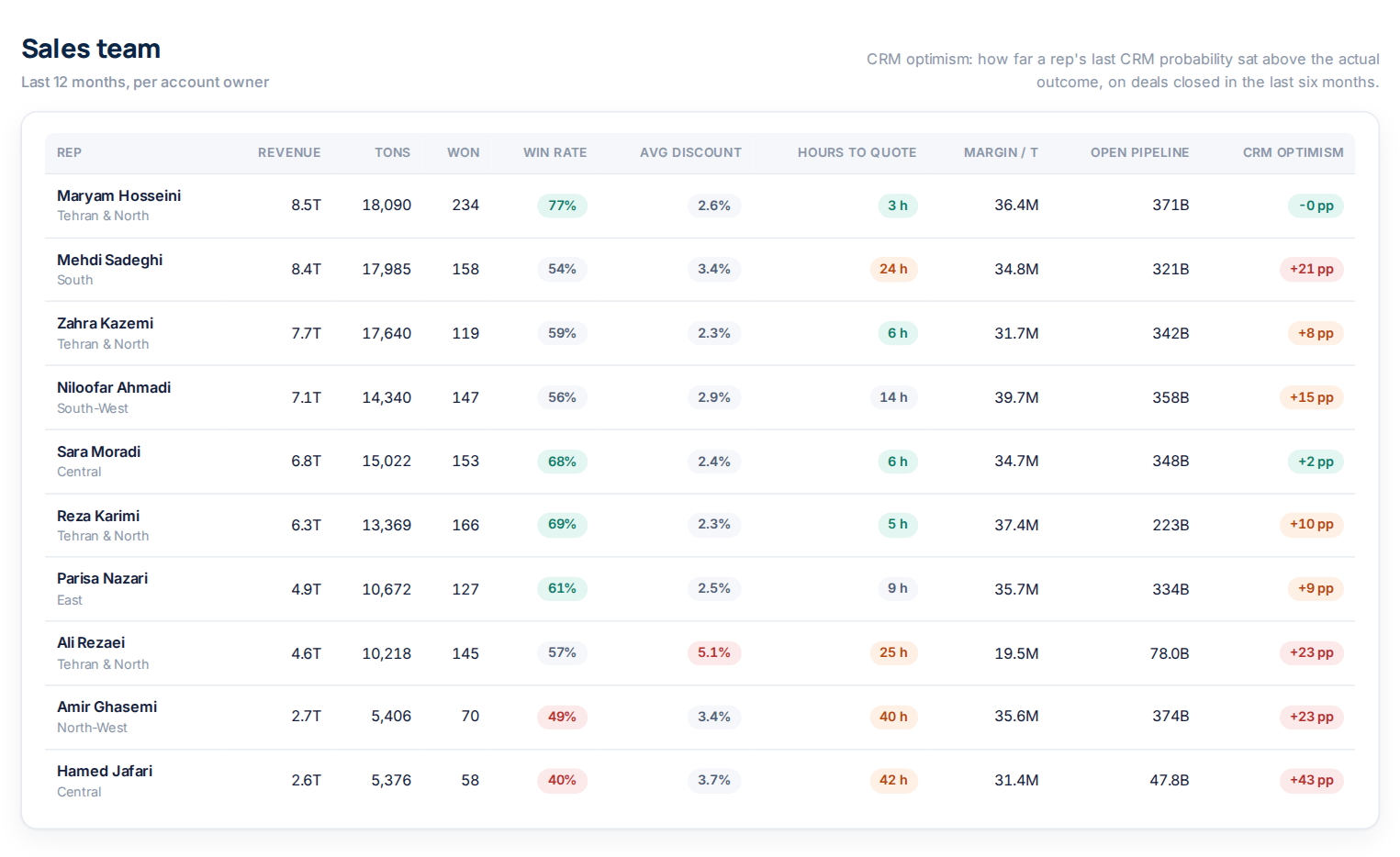Click Reza Karimi's 166 won deals

point(465,525)
